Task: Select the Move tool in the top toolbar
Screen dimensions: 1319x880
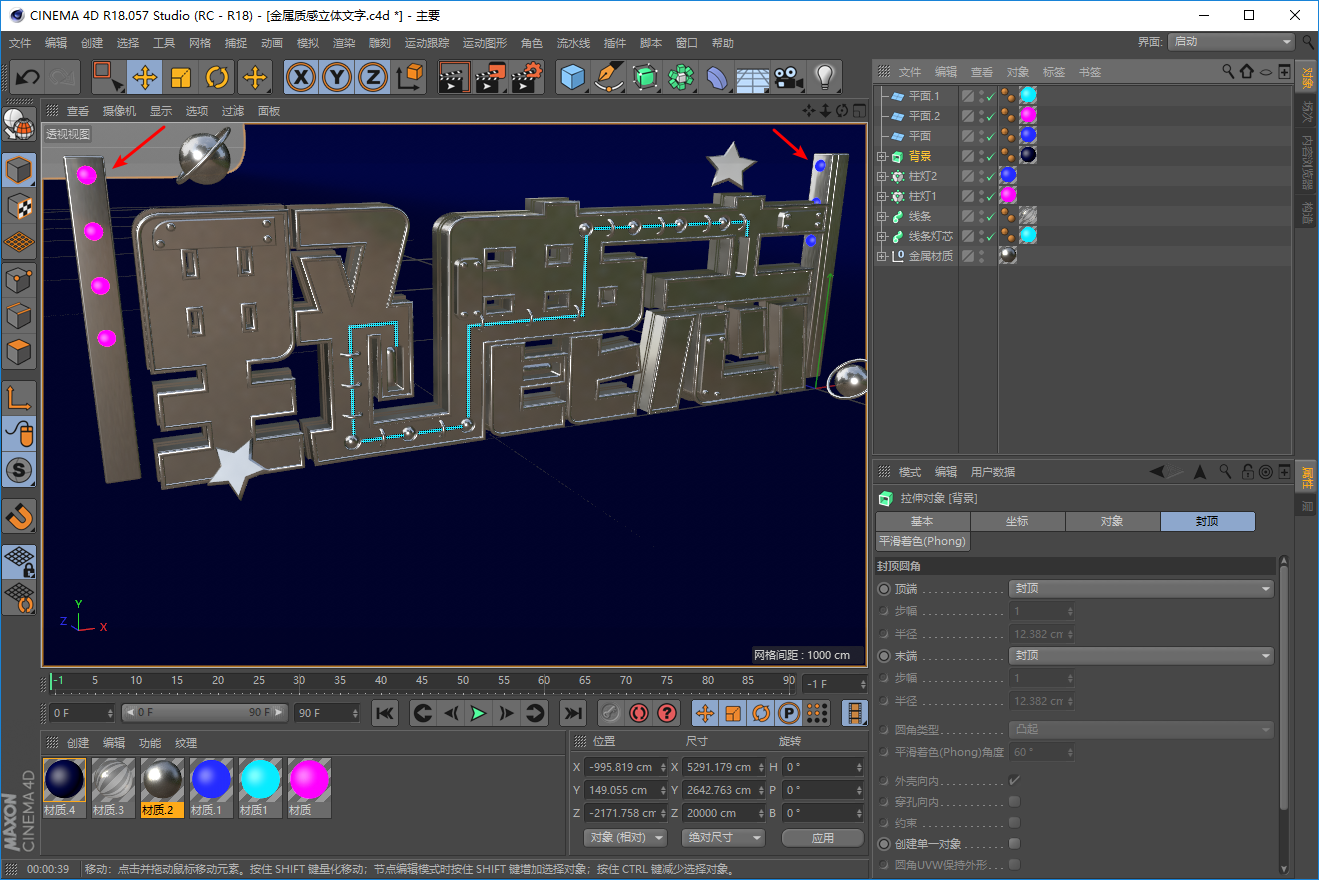Action: pyautogui.click(x=145, y=77)
